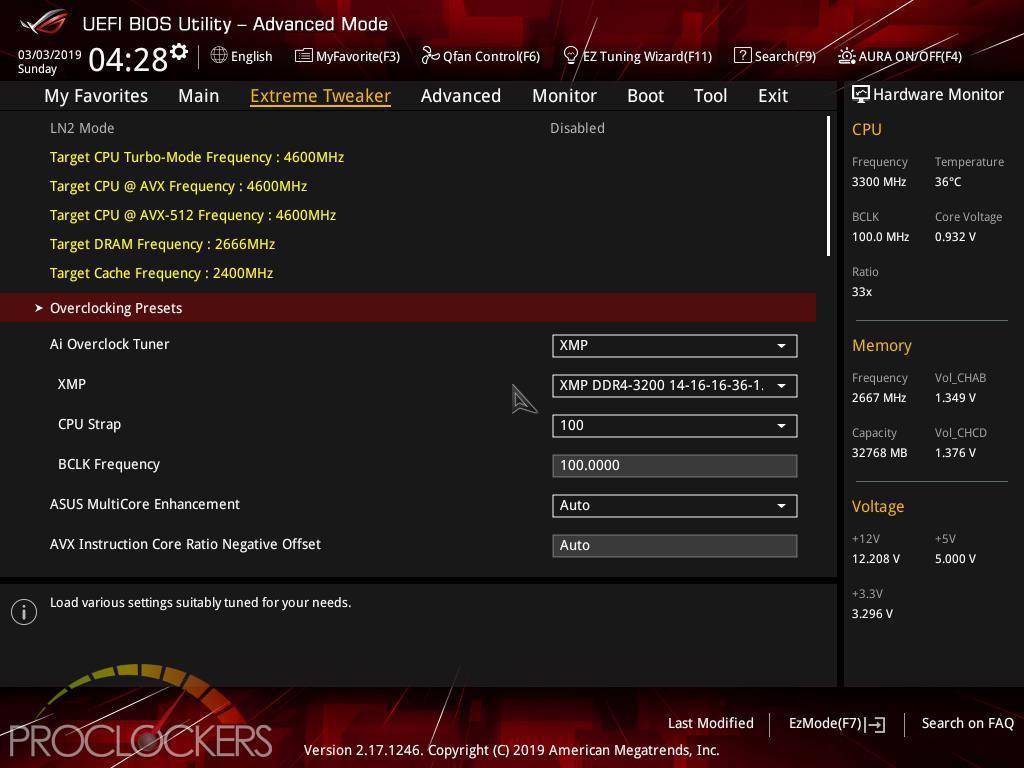Screen dimensions: 1024x768
Task: Open the Tool tab
Action: pos(710,96)
